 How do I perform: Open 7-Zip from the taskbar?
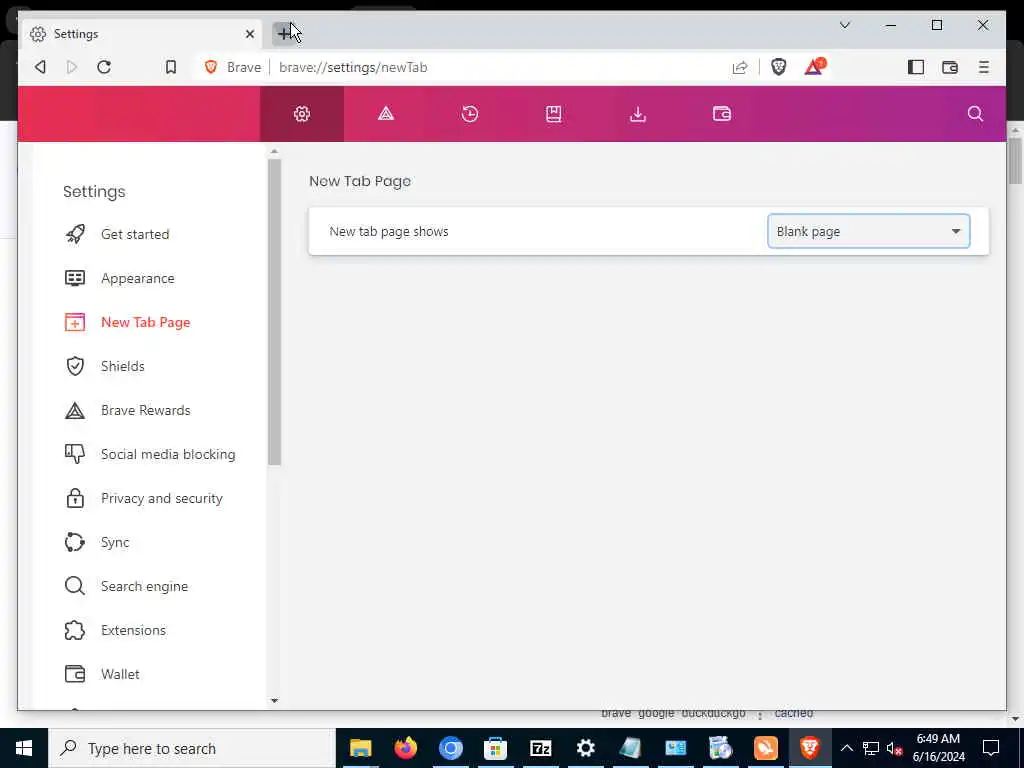541,748
